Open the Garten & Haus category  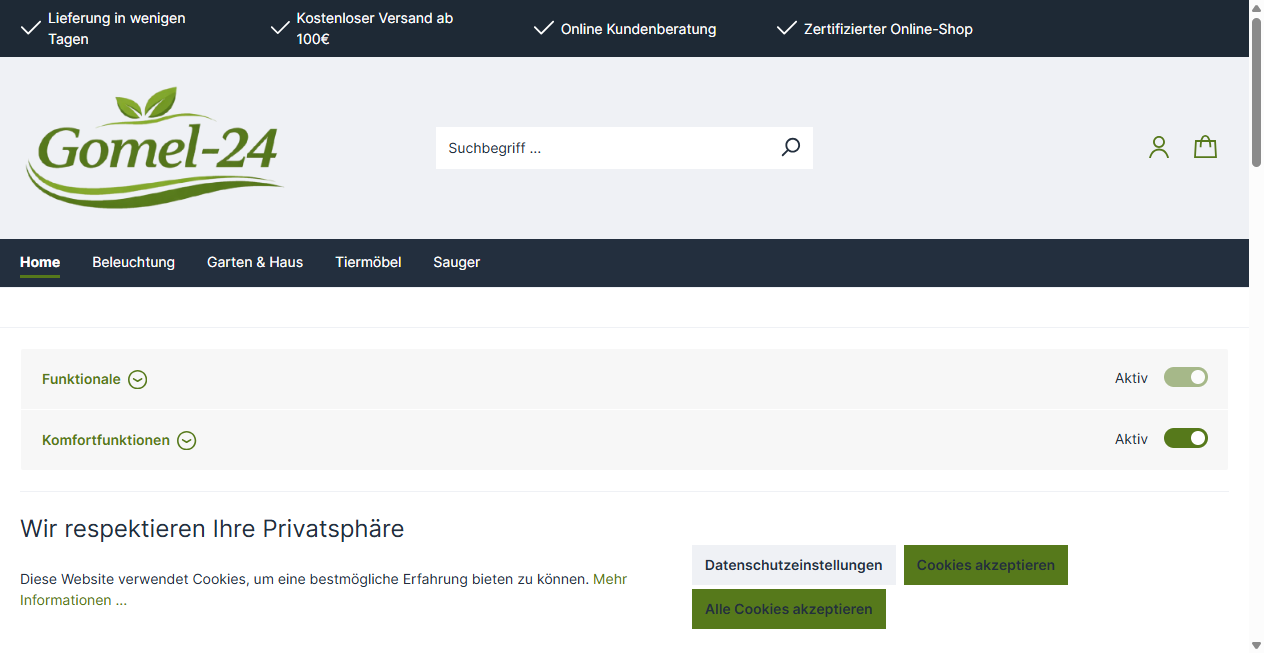tap(255, 262)
